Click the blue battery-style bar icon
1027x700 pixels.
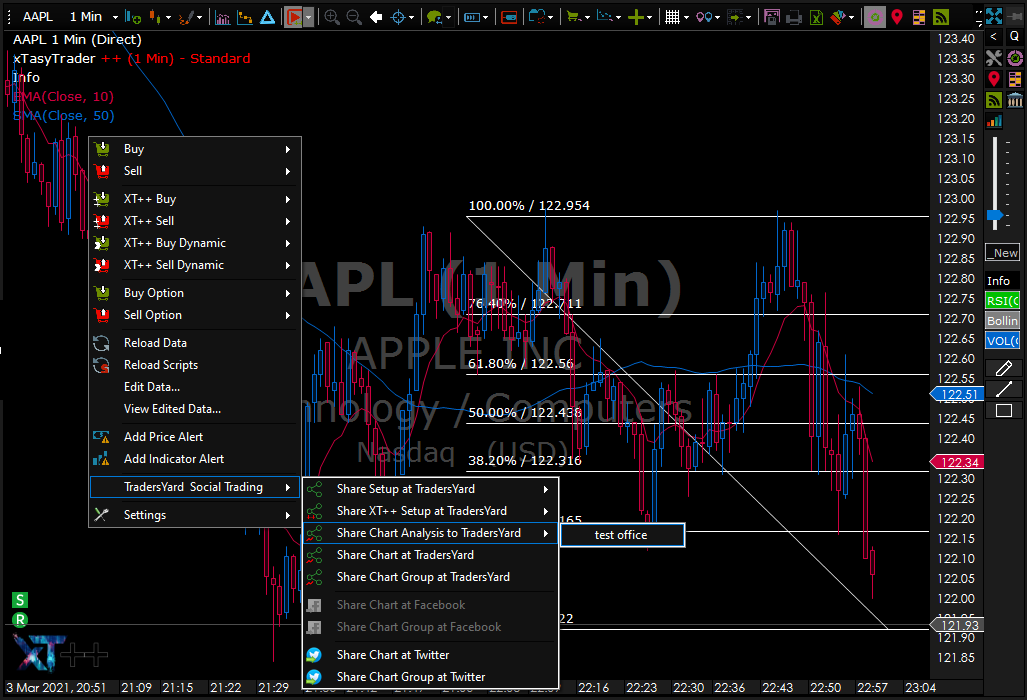[x=472, y=17]
